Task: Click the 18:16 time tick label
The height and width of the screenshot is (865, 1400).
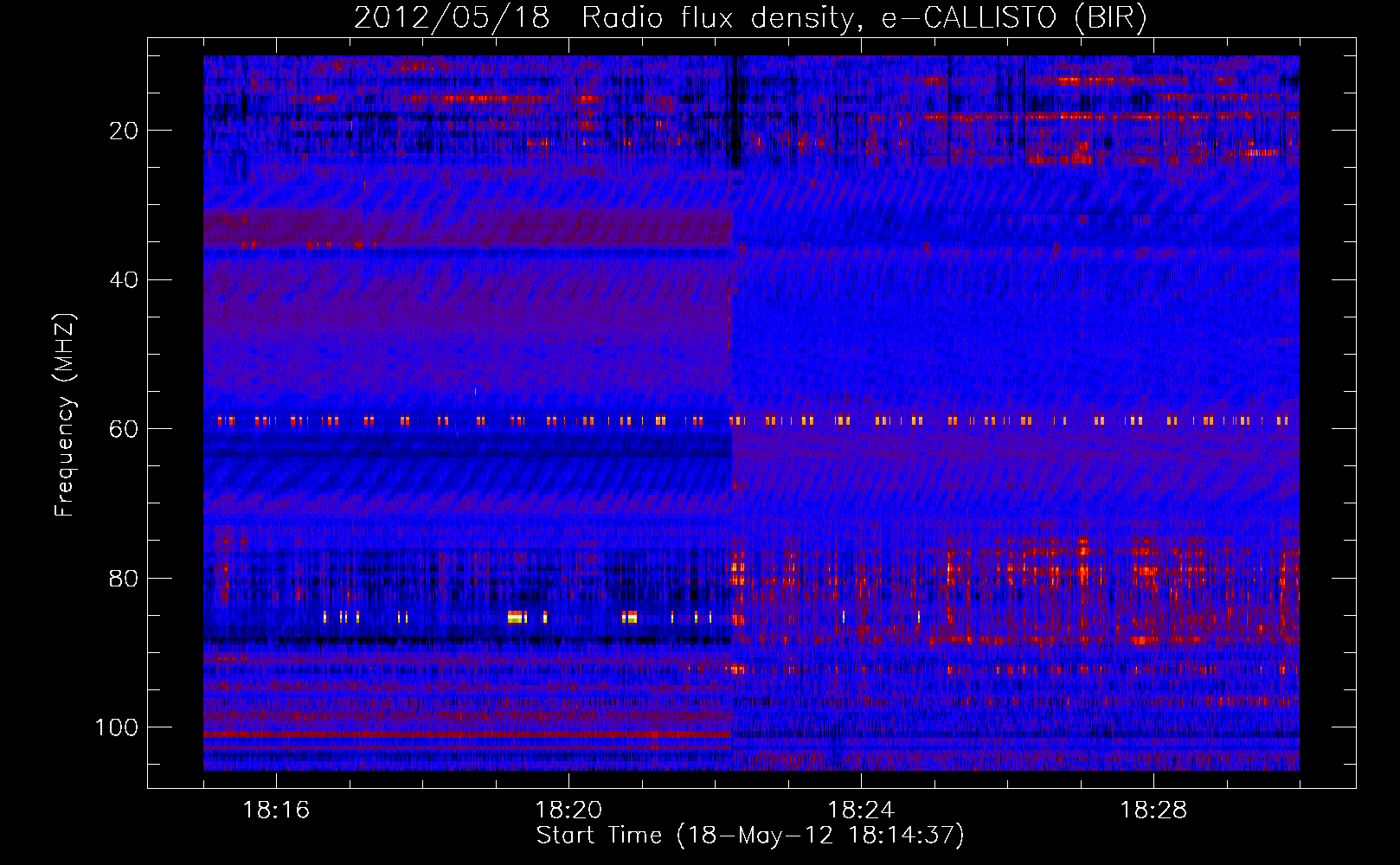Action: (x=276, y=811)
